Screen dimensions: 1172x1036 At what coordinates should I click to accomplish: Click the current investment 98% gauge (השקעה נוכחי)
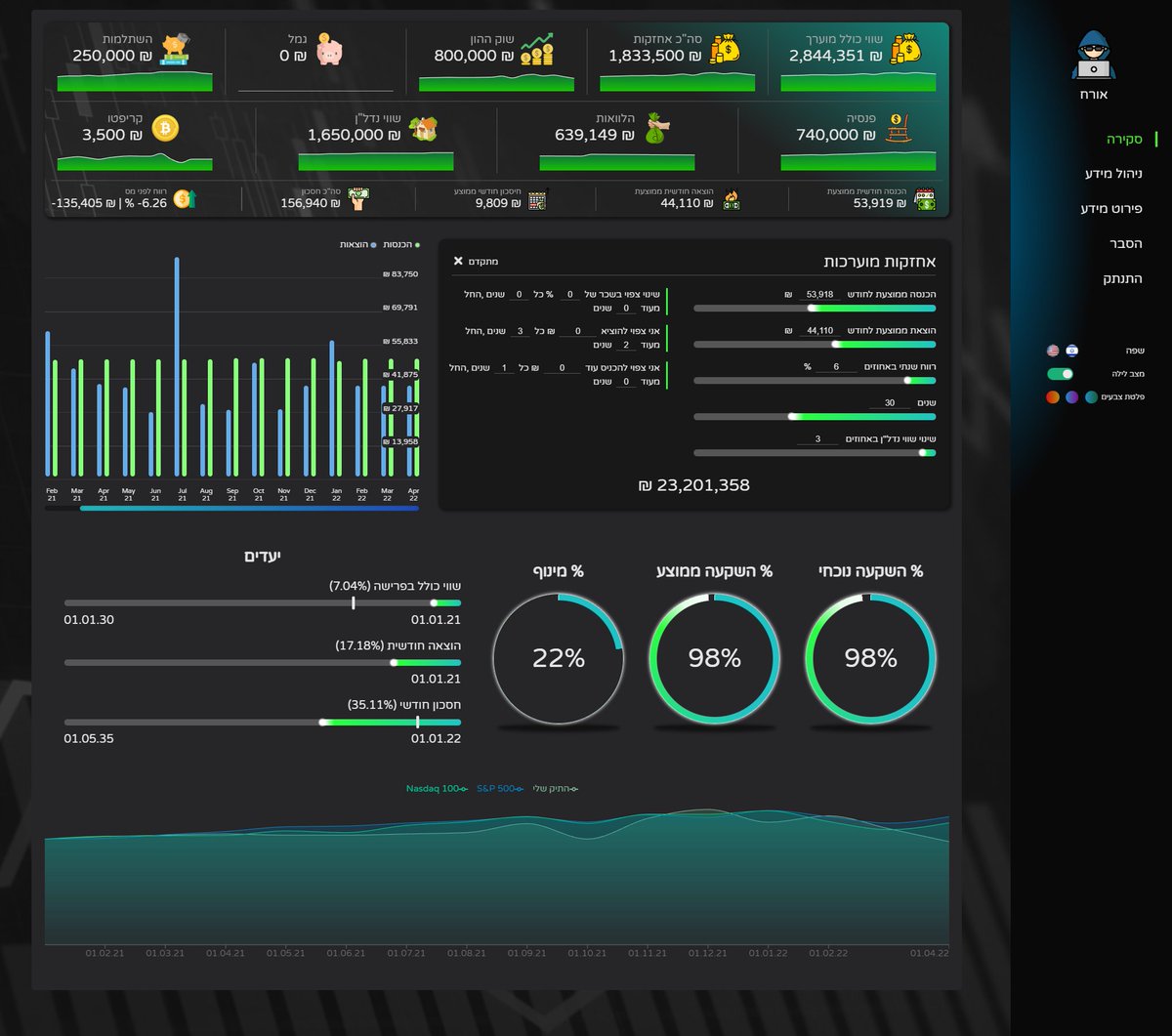coord(870,657)
